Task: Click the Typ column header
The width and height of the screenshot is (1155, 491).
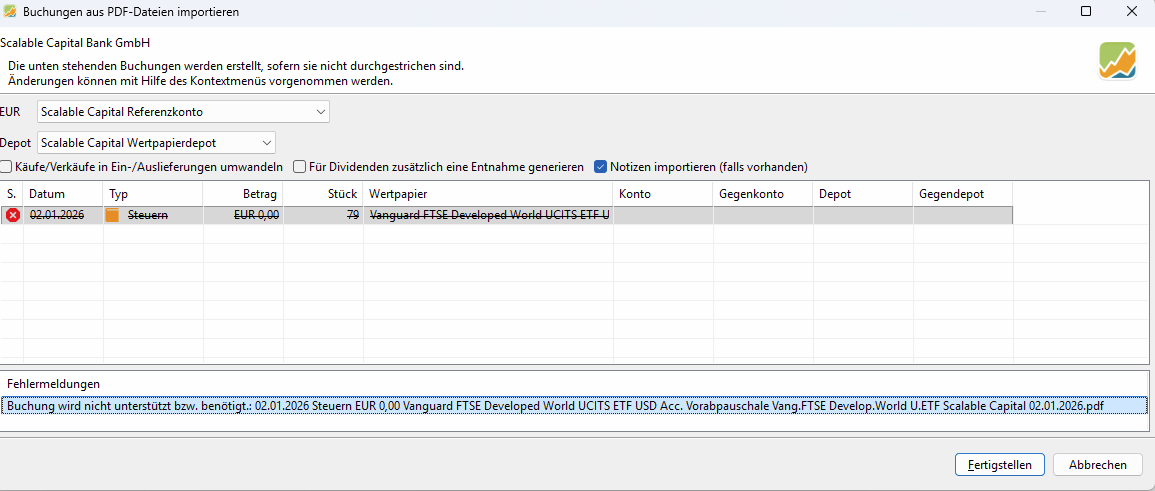Action: click(x=153, y=193)
